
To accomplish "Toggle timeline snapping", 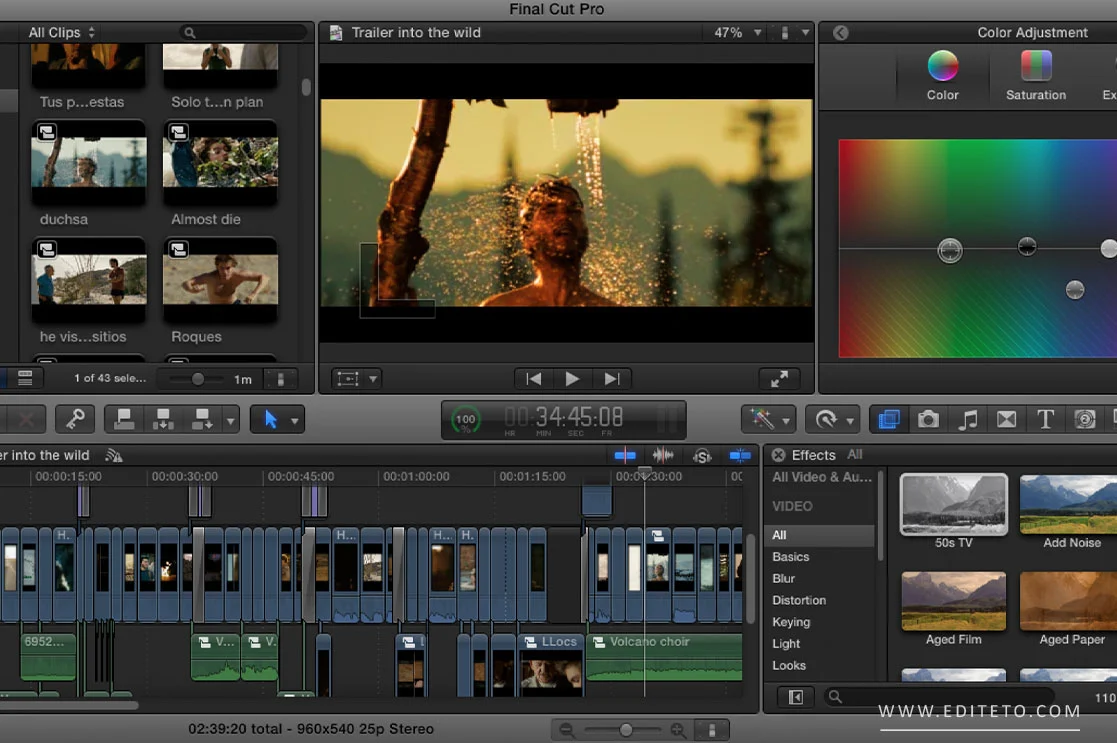I will click(739, 455).
